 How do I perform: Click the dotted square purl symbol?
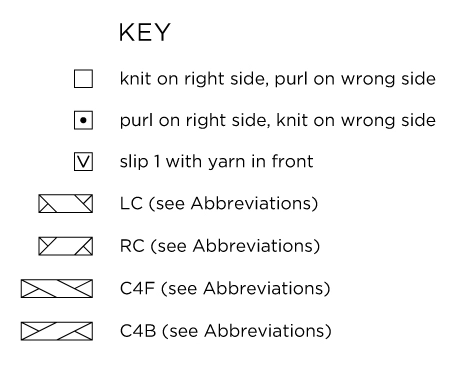tap(83, 120)
